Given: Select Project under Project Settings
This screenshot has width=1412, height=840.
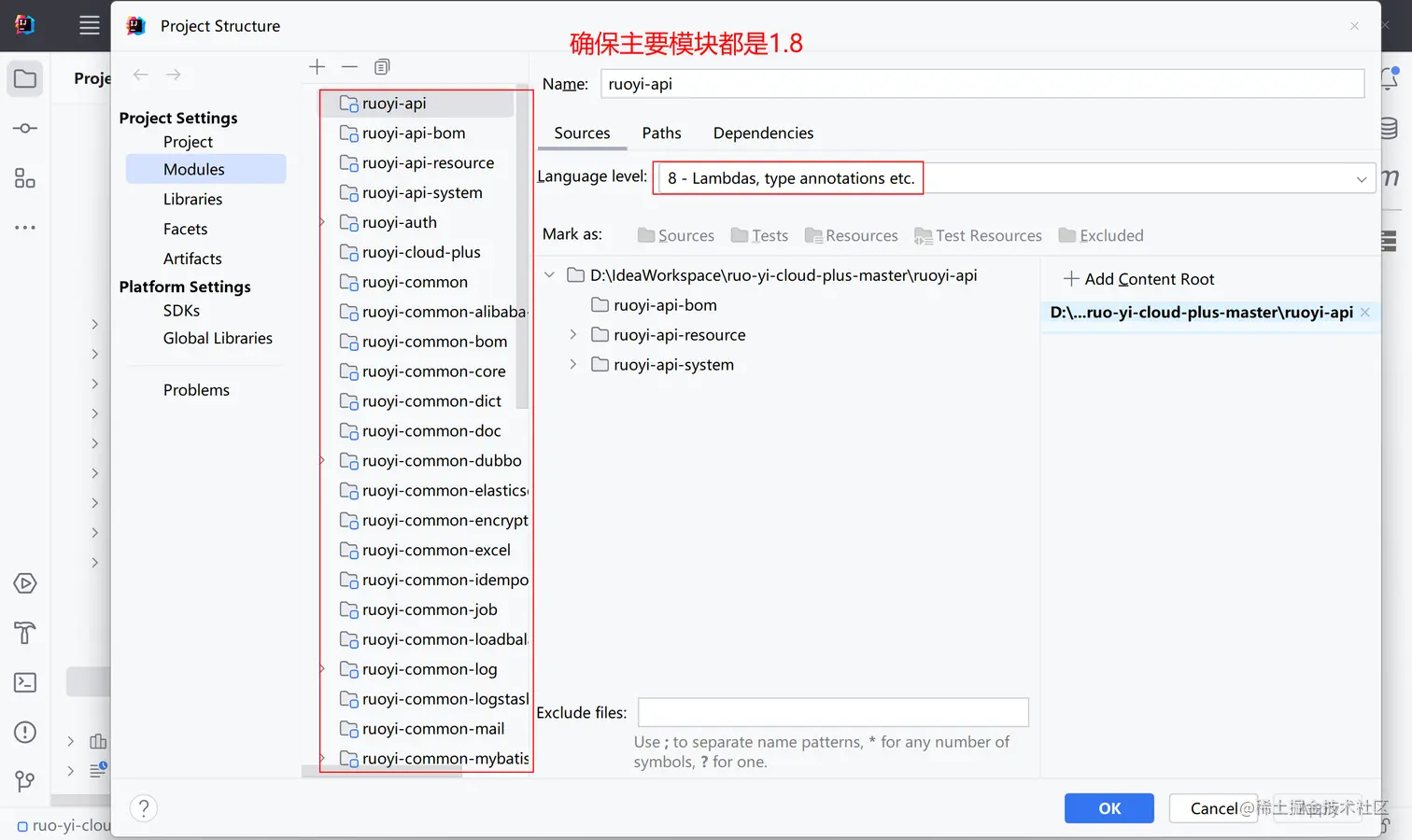Looking at the screenshot, I should pos(188,142).
